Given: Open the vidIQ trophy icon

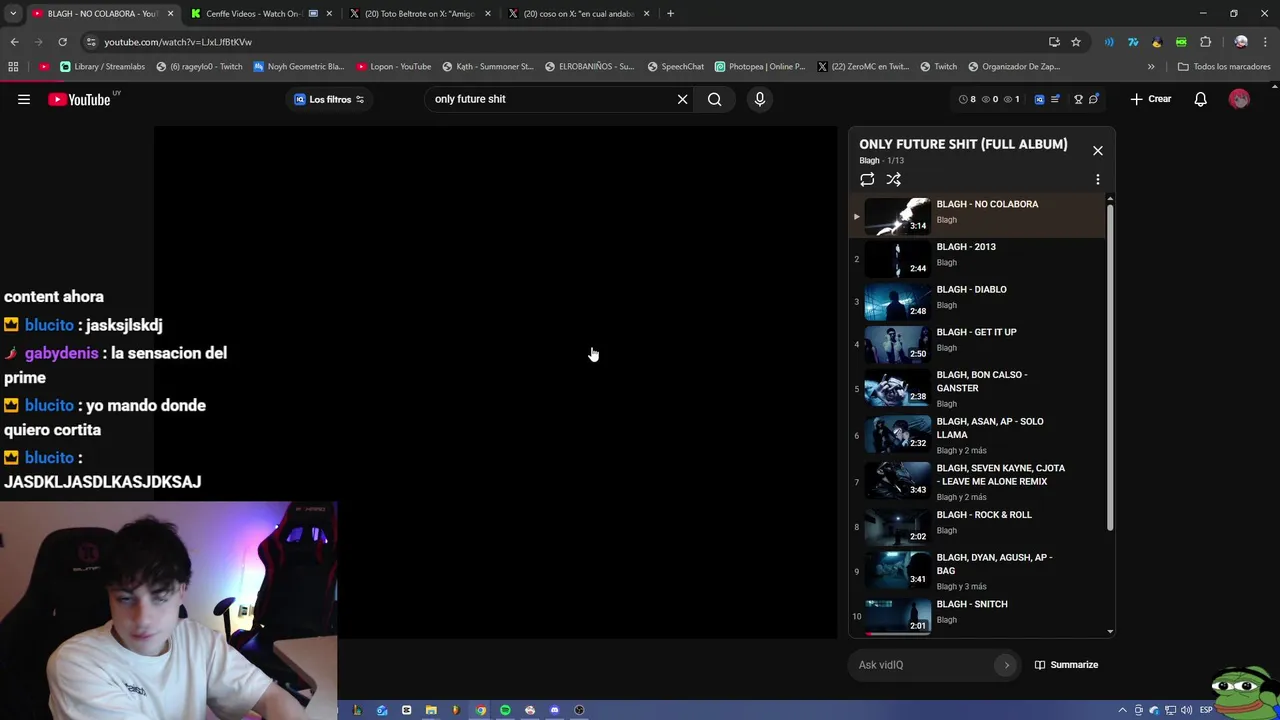Looking at the screenshot, I should point(1078,99).
